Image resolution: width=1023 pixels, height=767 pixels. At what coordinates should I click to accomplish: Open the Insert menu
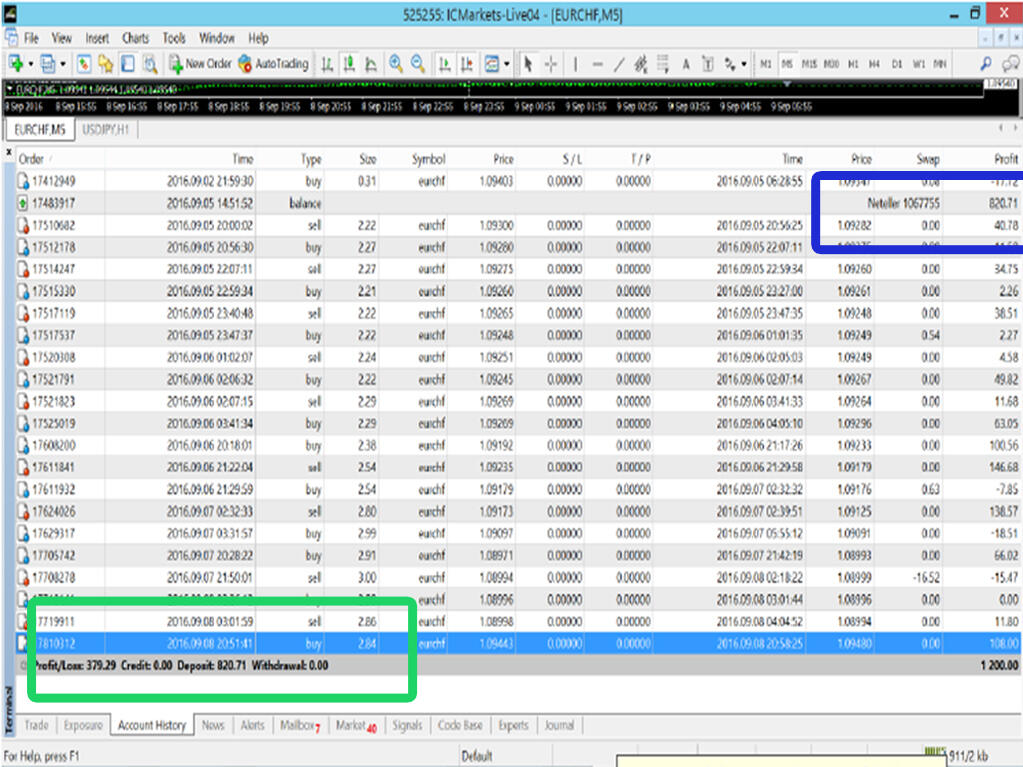(97, 38)
